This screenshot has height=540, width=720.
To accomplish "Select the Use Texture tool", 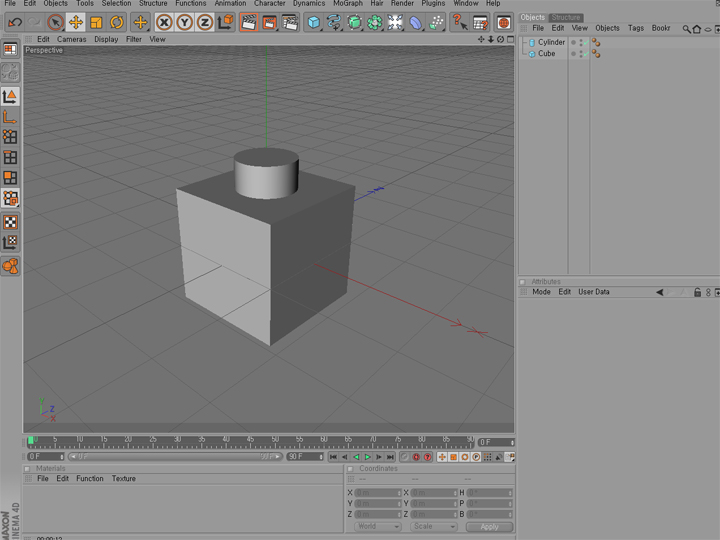I will (x=10, y=222).
